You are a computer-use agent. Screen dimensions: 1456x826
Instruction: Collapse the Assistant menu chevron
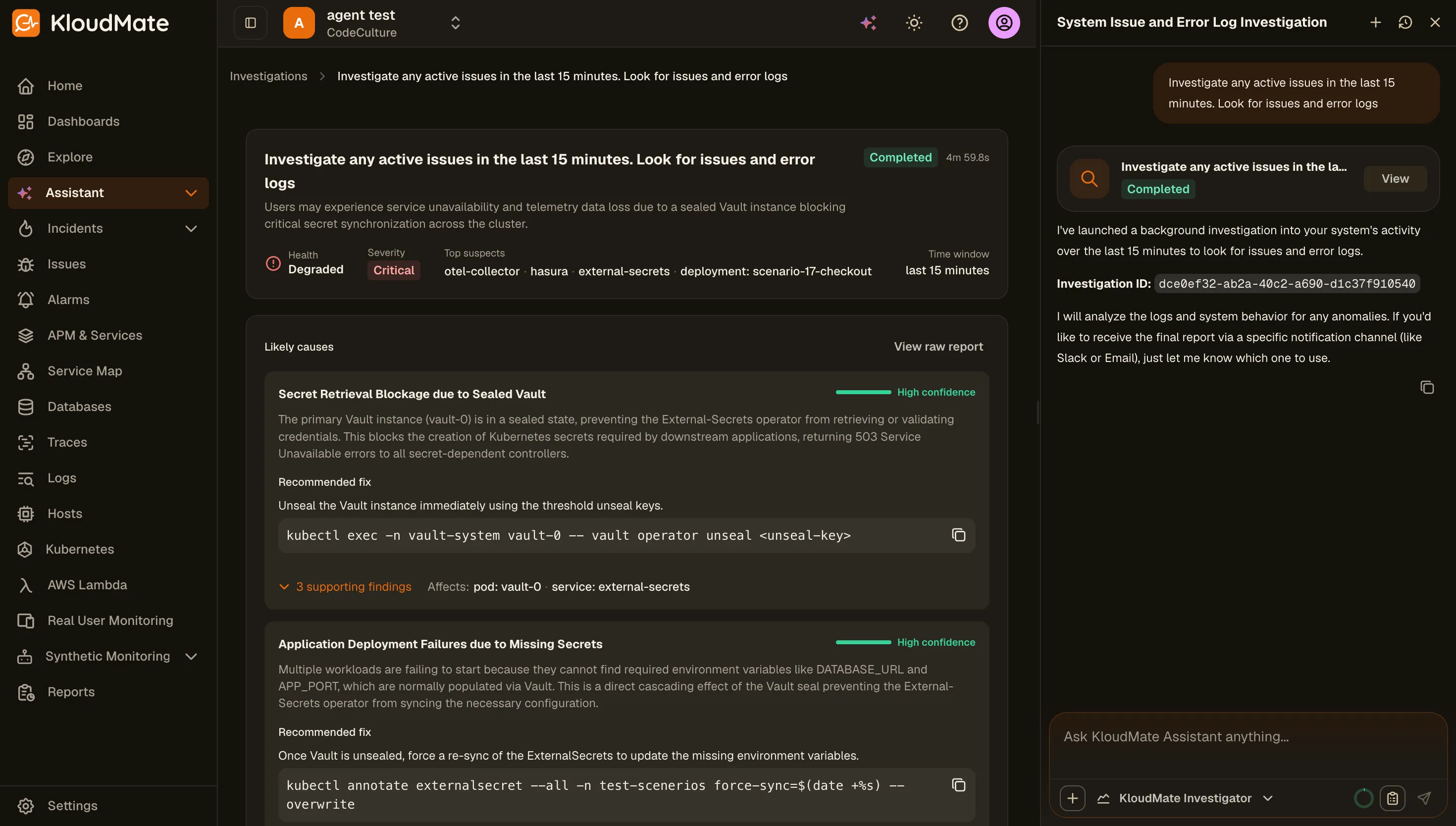[x=191, y=193]
